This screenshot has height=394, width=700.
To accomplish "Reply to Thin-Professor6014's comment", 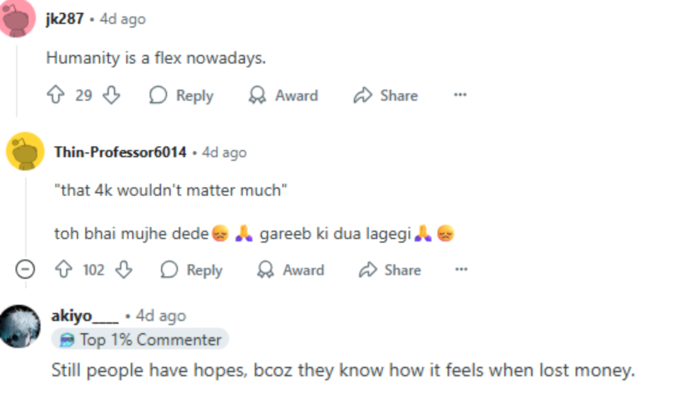I will point(192,270).
